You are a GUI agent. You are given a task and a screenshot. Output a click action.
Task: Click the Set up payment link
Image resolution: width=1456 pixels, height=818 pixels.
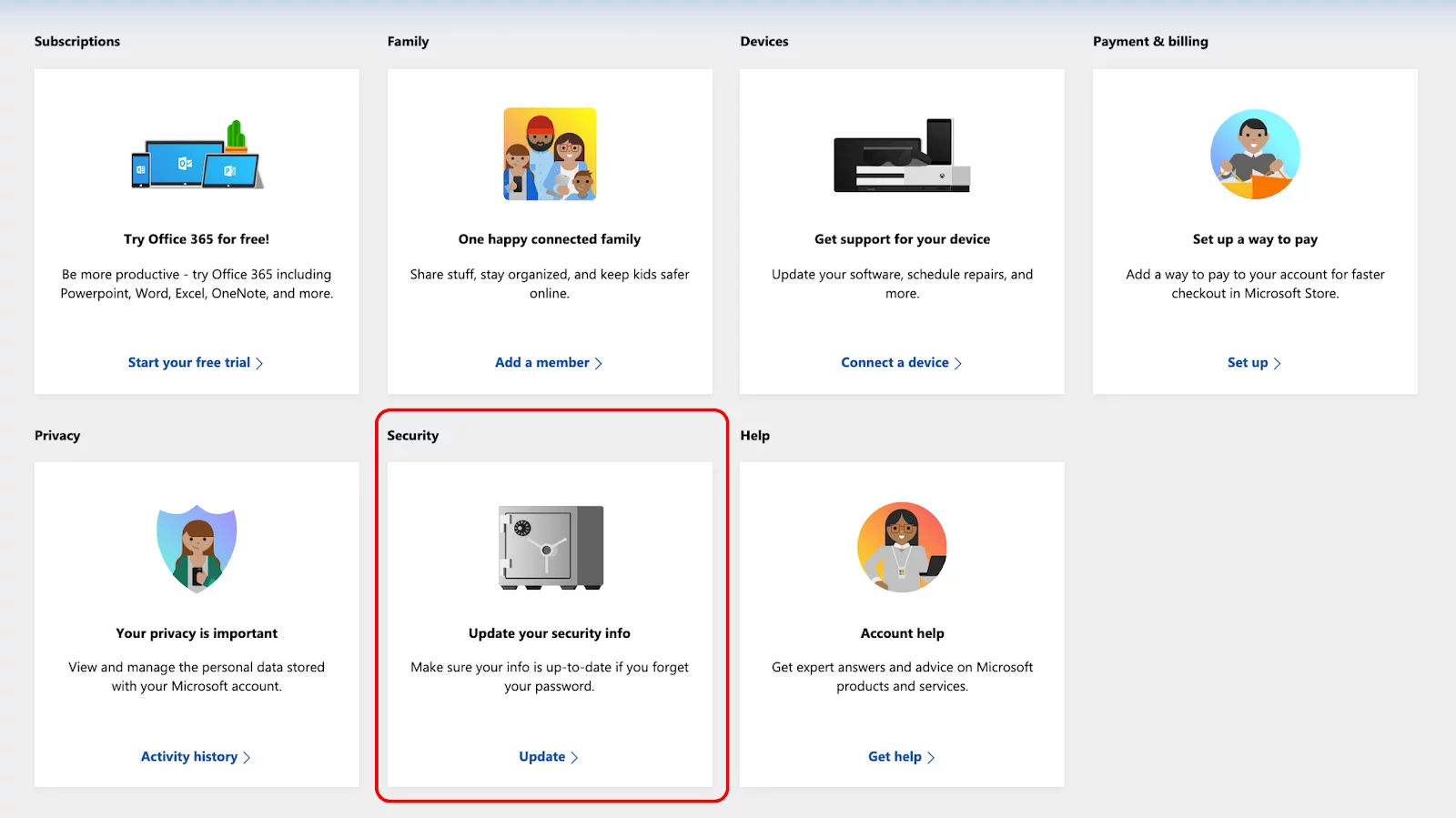click(1254, 362)
